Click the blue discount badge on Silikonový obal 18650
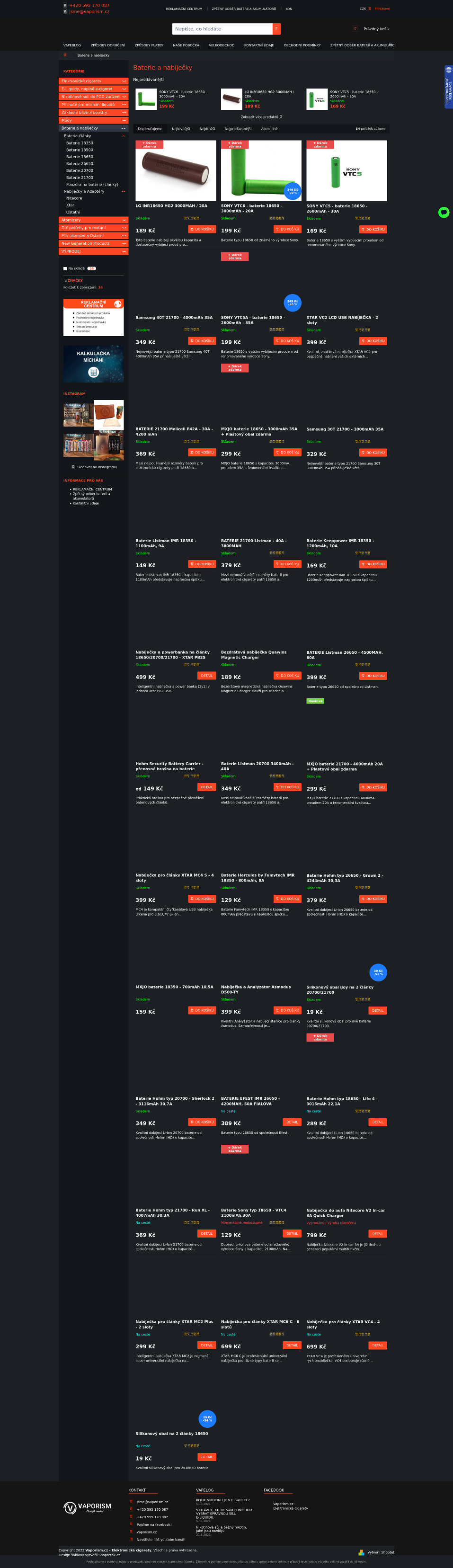This screenshot has width=453, height=1568. (208, 1419)
